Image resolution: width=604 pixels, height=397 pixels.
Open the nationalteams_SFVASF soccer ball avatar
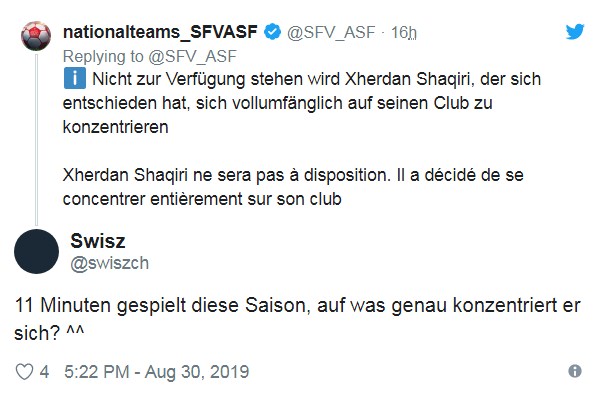coord(36,36)
